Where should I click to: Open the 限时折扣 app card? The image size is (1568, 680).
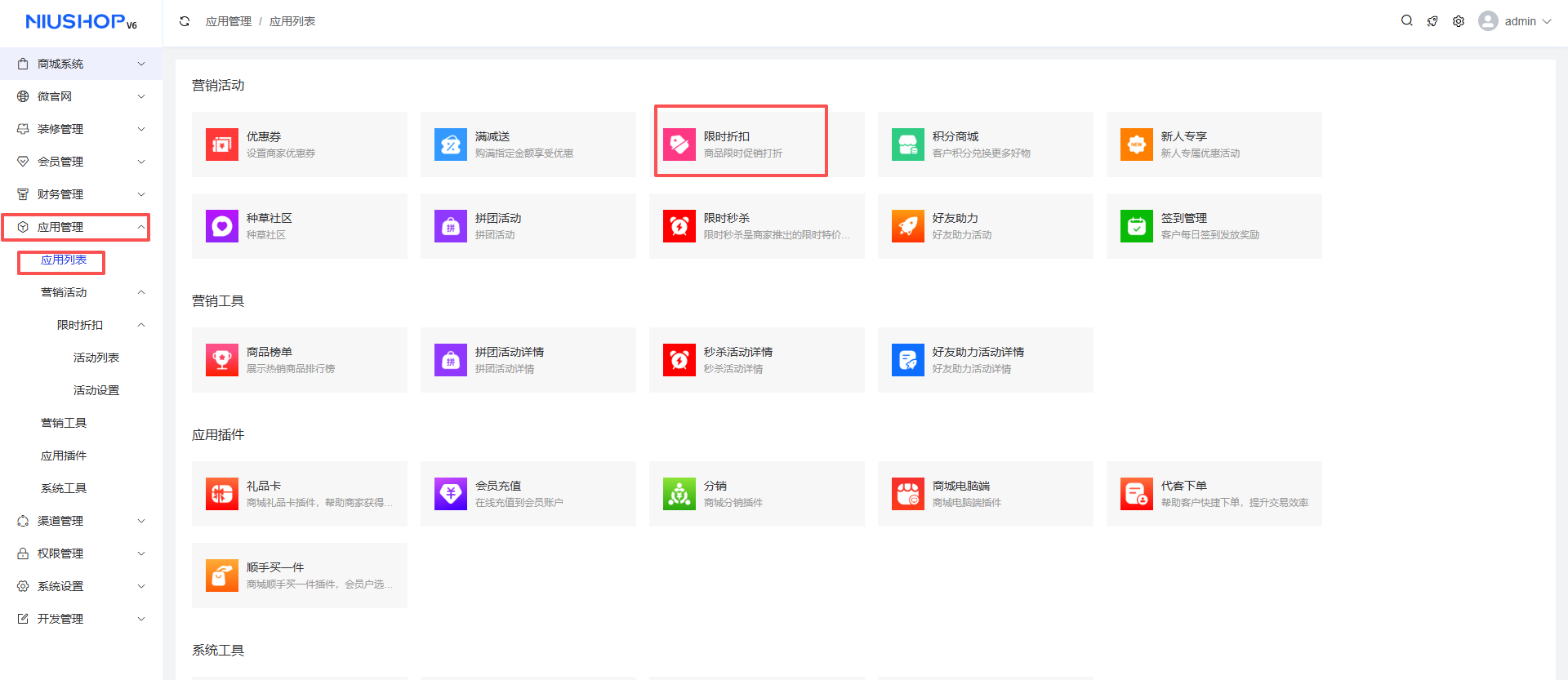(x=741, y=144)
